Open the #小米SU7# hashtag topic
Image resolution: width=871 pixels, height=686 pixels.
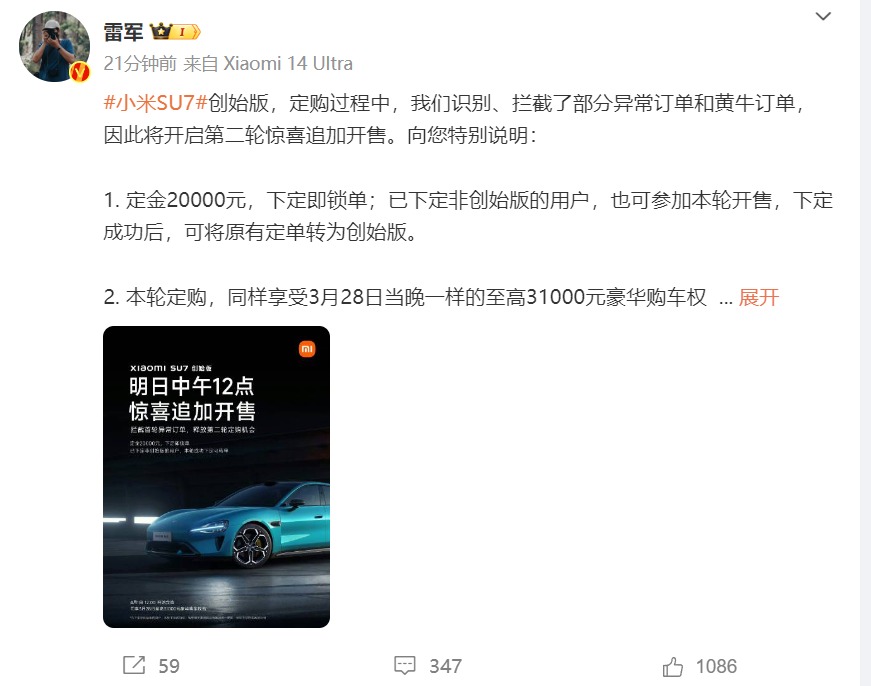pos(156,103)
